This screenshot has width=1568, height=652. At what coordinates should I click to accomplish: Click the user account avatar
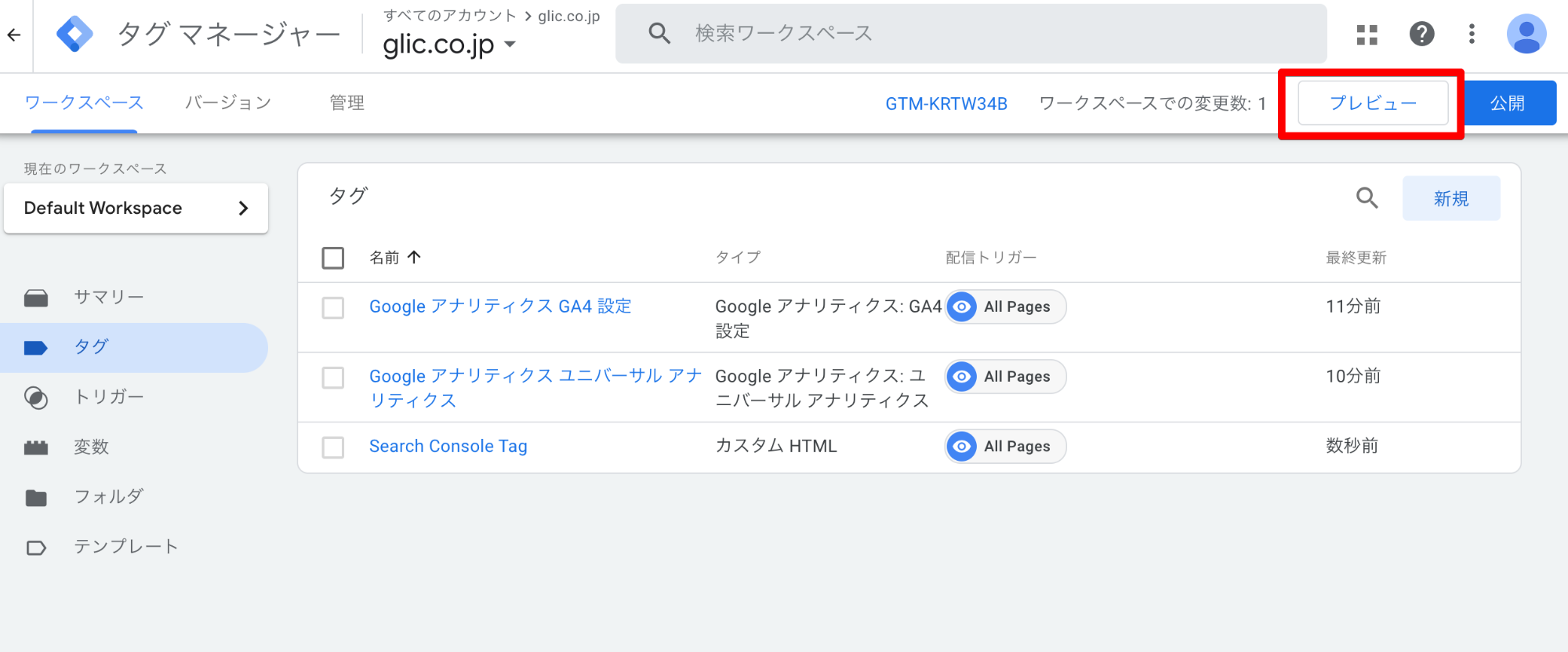pos(1526,34)
